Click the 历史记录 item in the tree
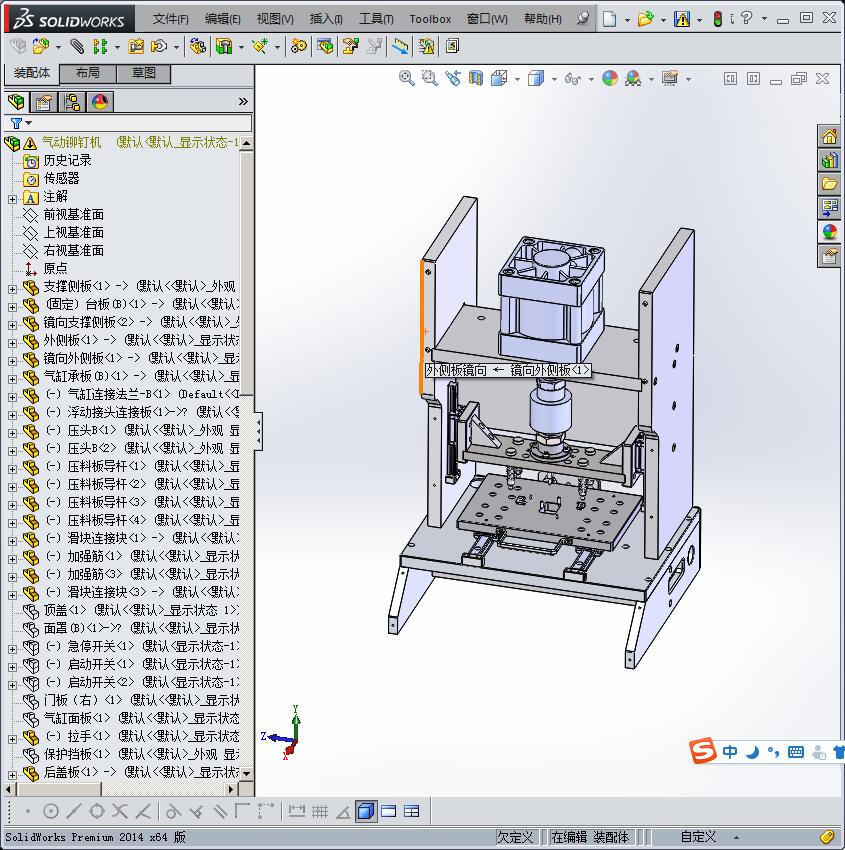The image size is (845, 850). coord(67,160)
